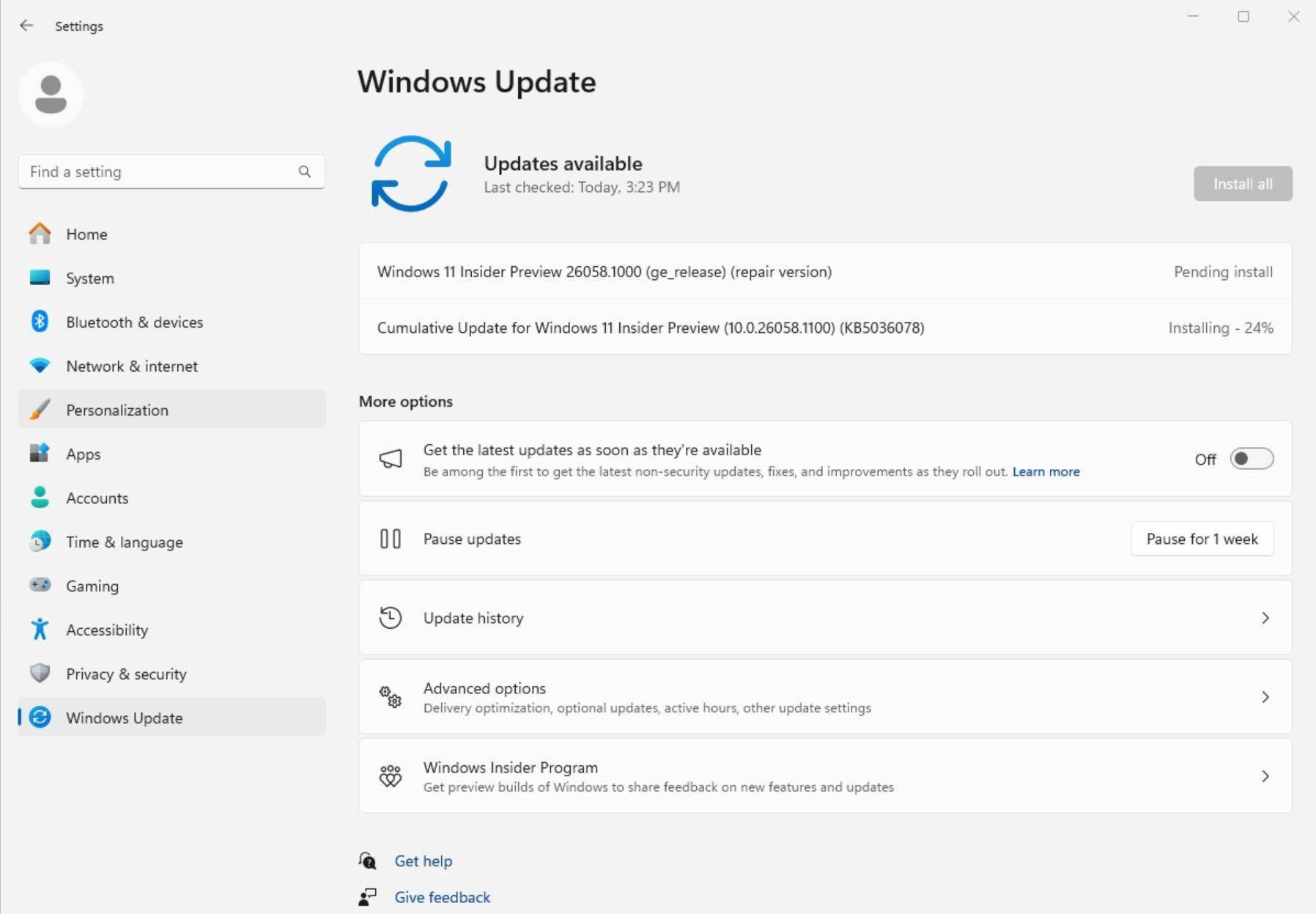Click the 'Installing - 24%' status text

click(1221, 328)
